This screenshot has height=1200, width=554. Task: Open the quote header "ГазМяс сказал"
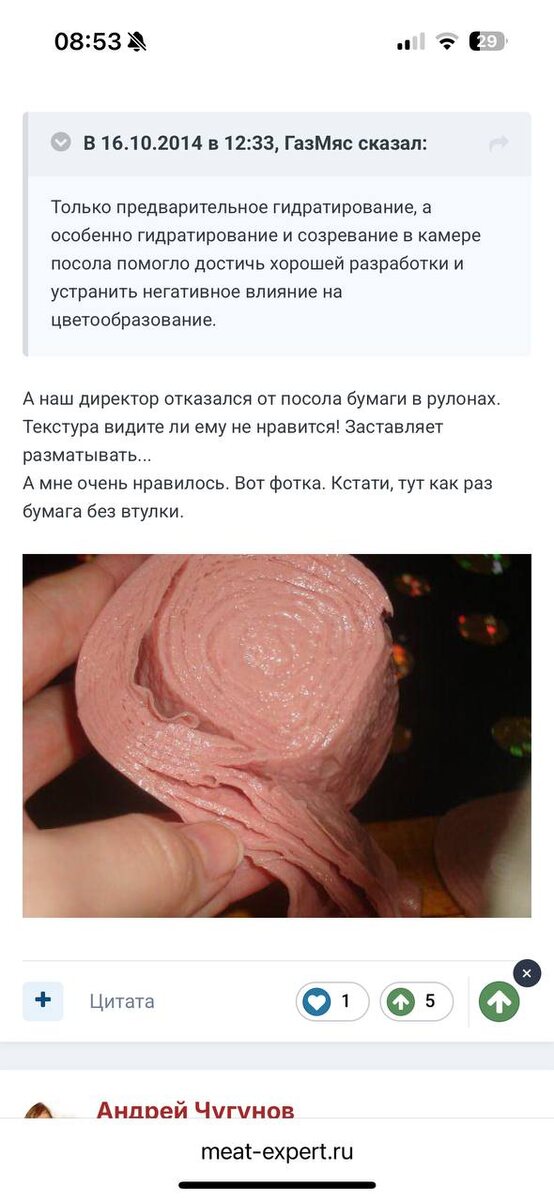[x=255, y=143]
